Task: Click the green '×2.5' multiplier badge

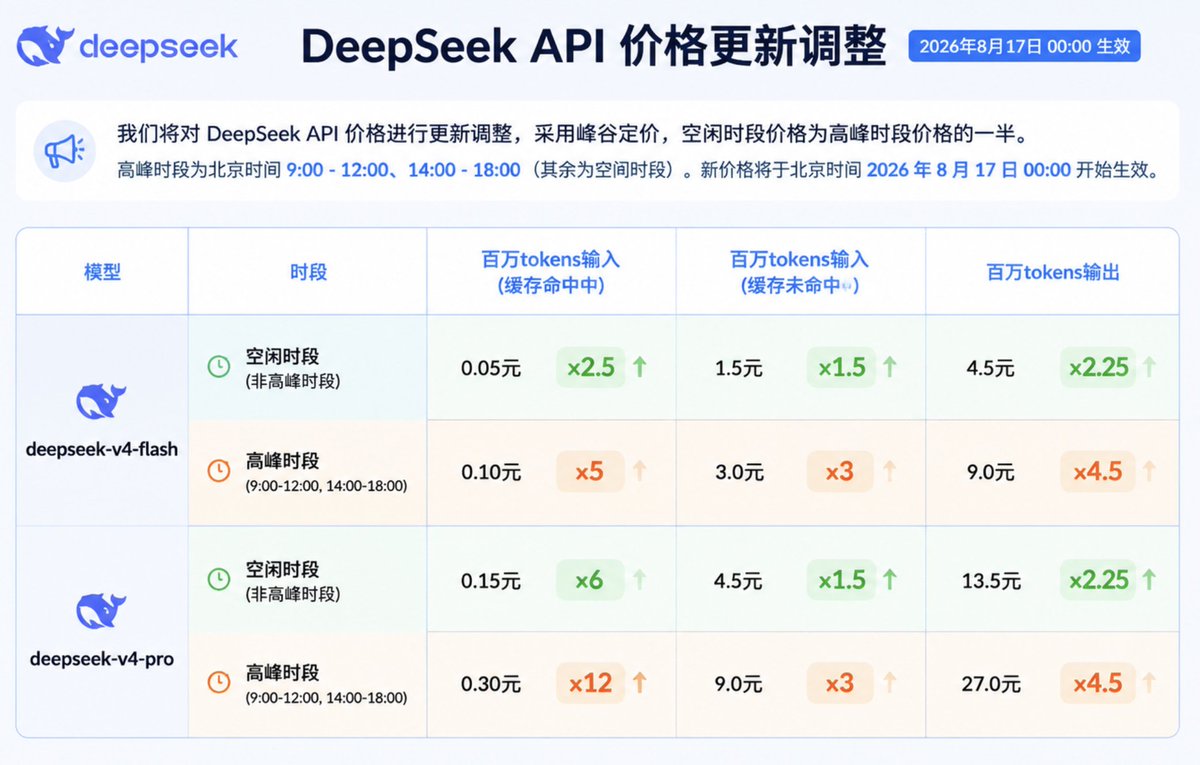Action: click(x=590, y=367)
